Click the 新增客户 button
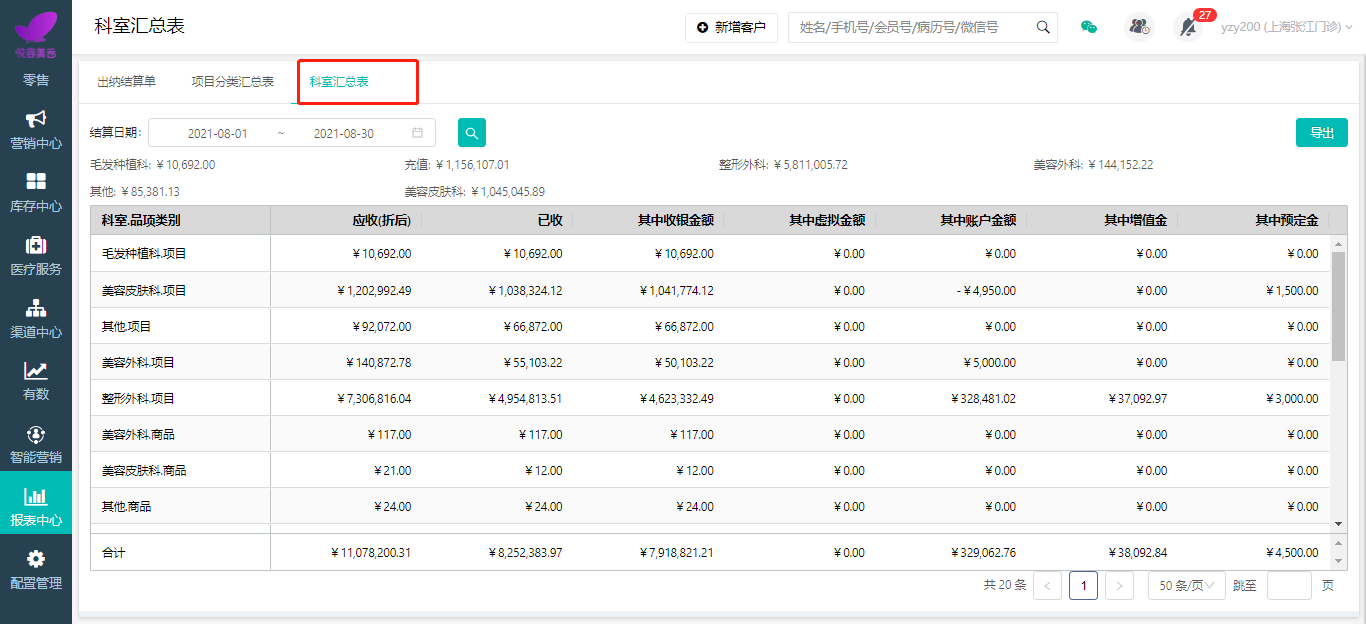The width and height of the screenshot is (1366, 624). pos(731,27)
